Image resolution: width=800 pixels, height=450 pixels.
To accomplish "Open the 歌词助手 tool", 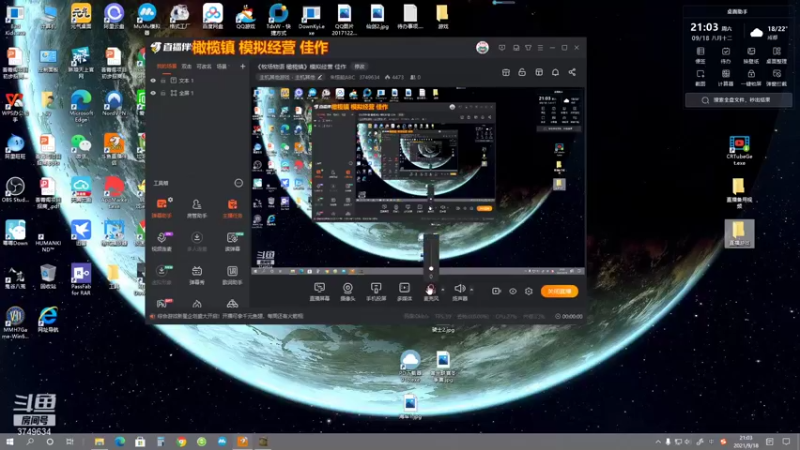I will click(232, 274).
